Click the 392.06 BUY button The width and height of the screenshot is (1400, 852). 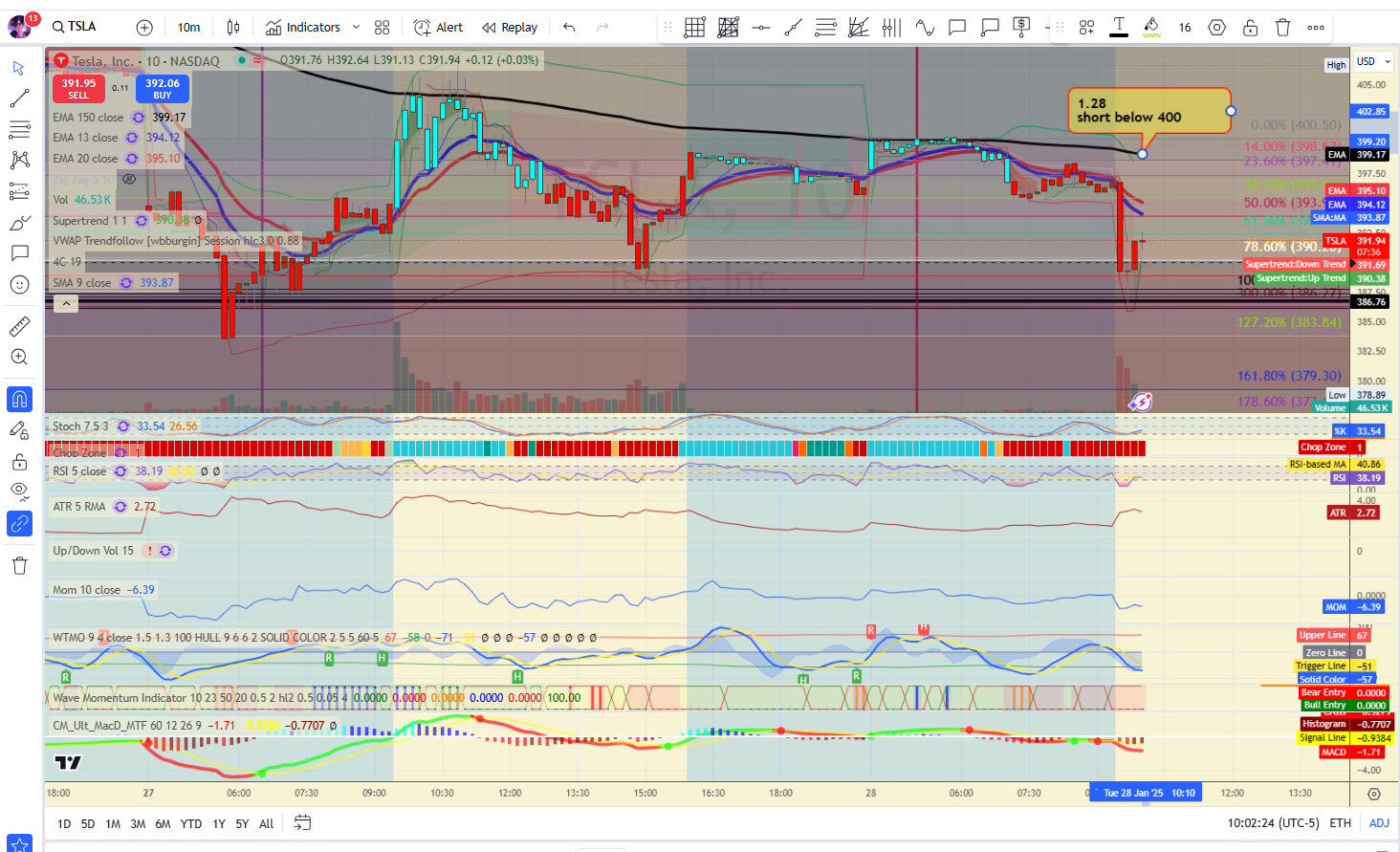click(x=163, y=89)
